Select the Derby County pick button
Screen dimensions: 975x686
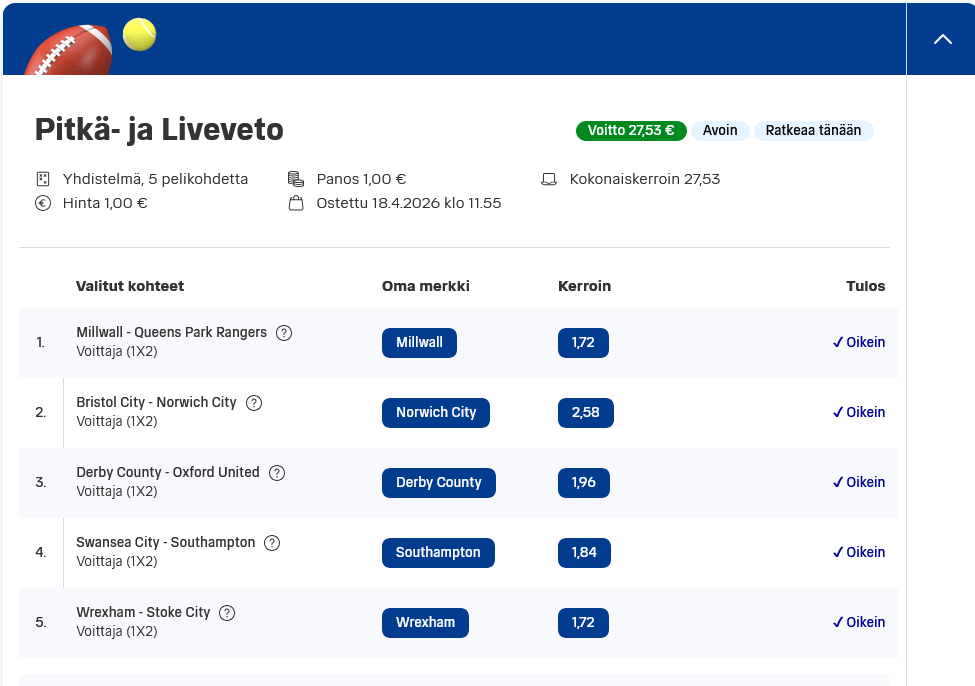click(x=438, y=483)
